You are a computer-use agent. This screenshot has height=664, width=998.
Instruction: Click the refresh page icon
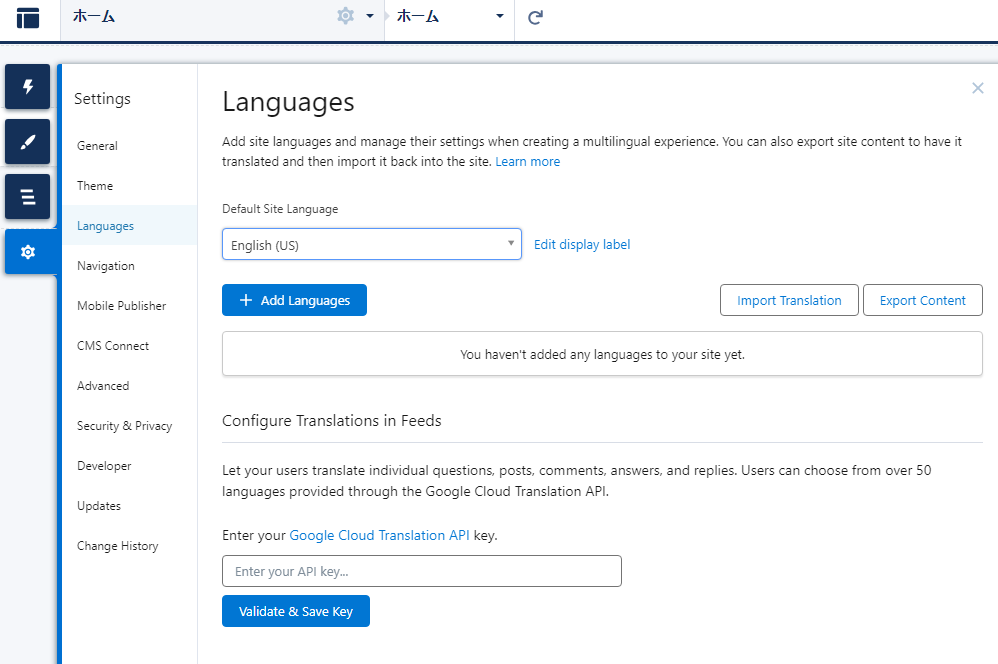coord(535,17)
